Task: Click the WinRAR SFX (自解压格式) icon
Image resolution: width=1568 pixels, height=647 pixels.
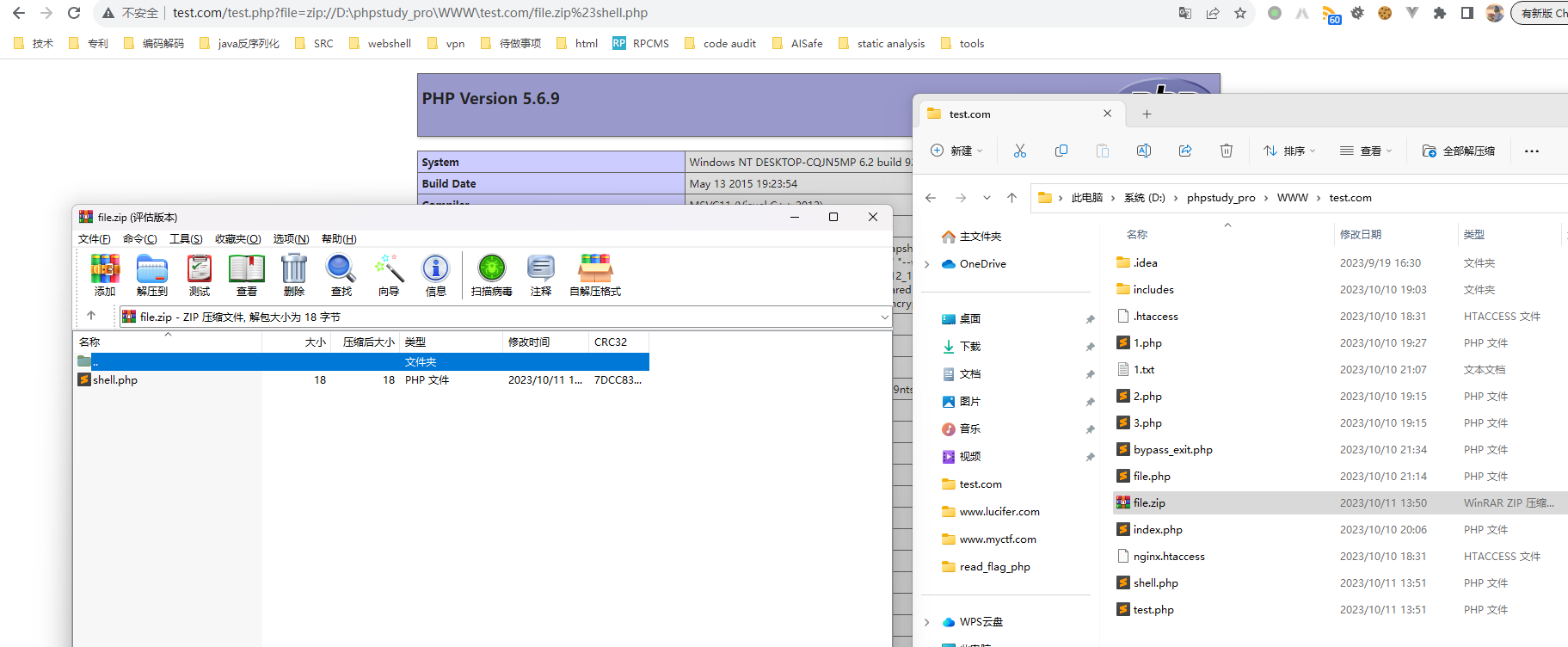Action: 595,269
